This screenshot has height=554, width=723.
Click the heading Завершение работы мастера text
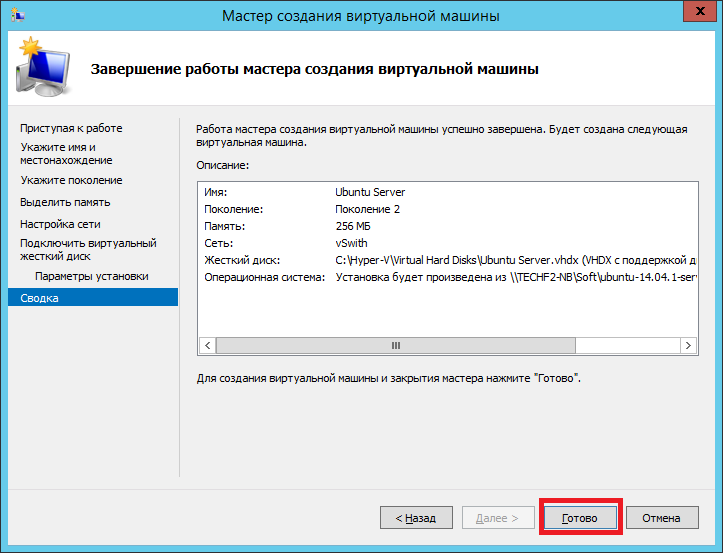[314, 69]
